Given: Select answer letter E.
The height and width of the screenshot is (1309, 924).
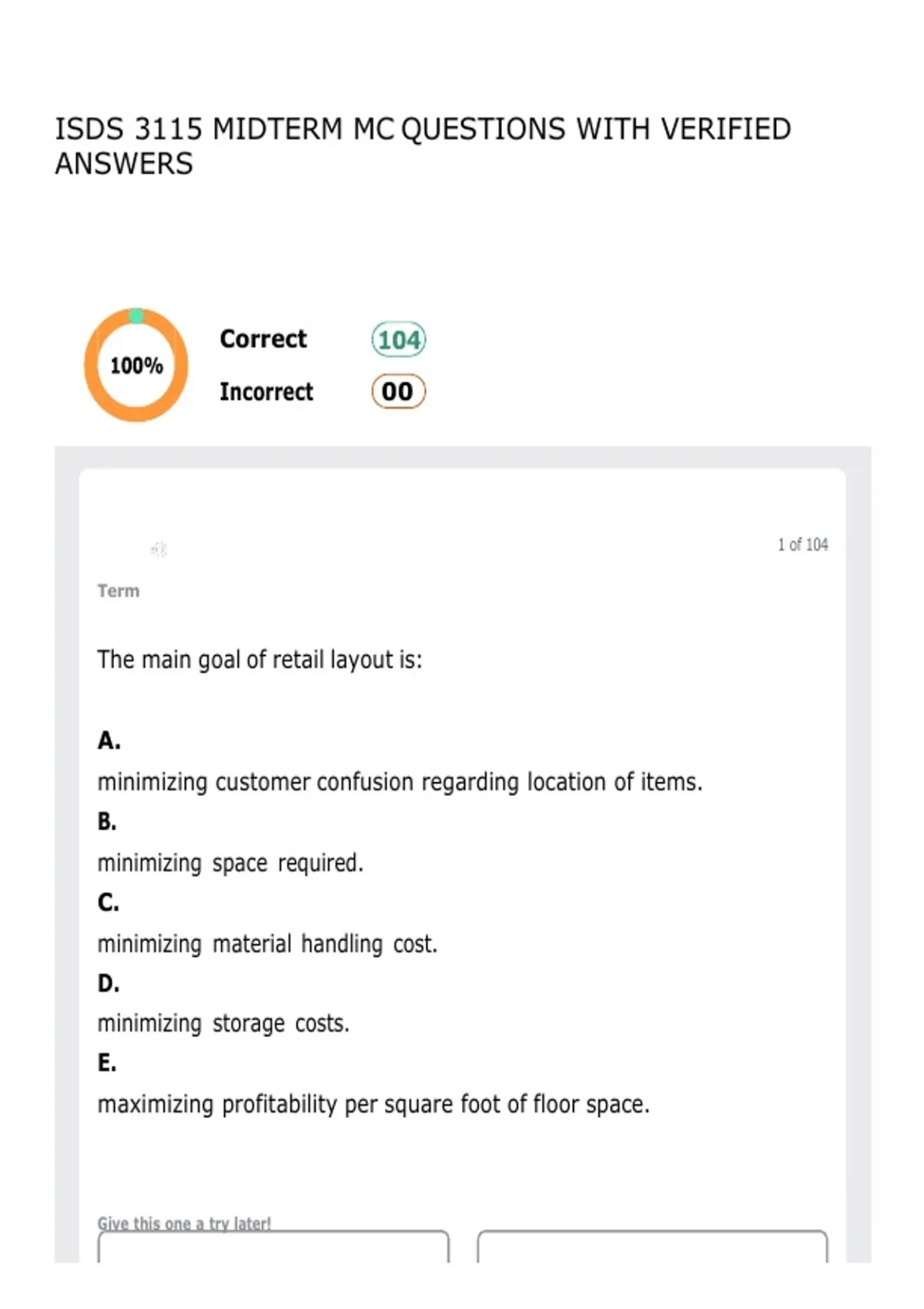Looking at the screenshot, I should click(x=106, y=1063).
